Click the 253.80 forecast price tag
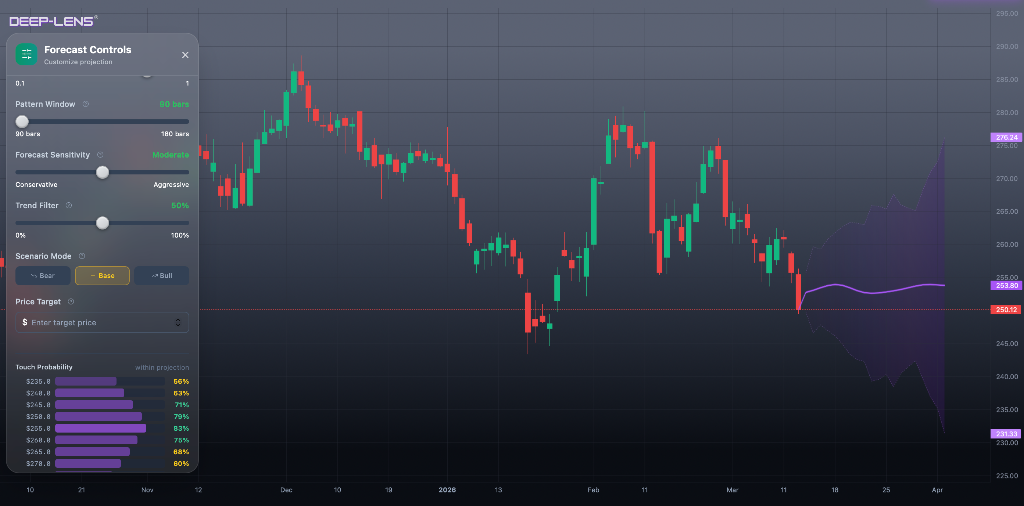 point(1007,285)
